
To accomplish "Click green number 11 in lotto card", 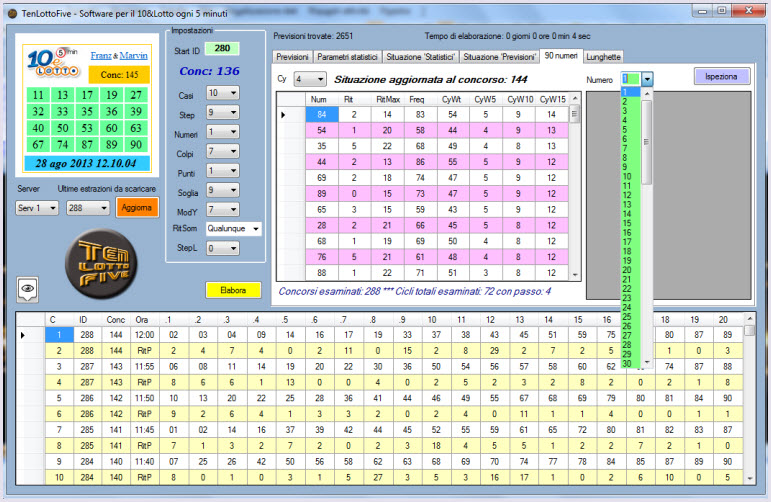I will click(x=38, y=95).
